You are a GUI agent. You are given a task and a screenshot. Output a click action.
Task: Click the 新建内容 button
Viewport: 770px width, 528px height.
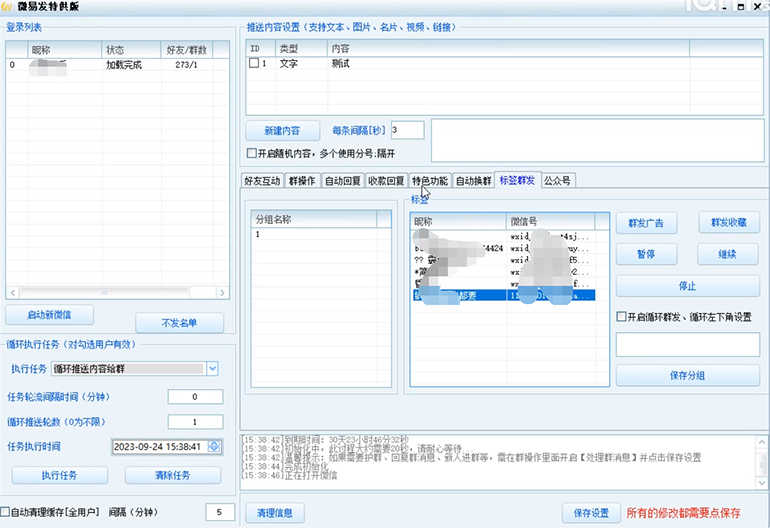282,131
